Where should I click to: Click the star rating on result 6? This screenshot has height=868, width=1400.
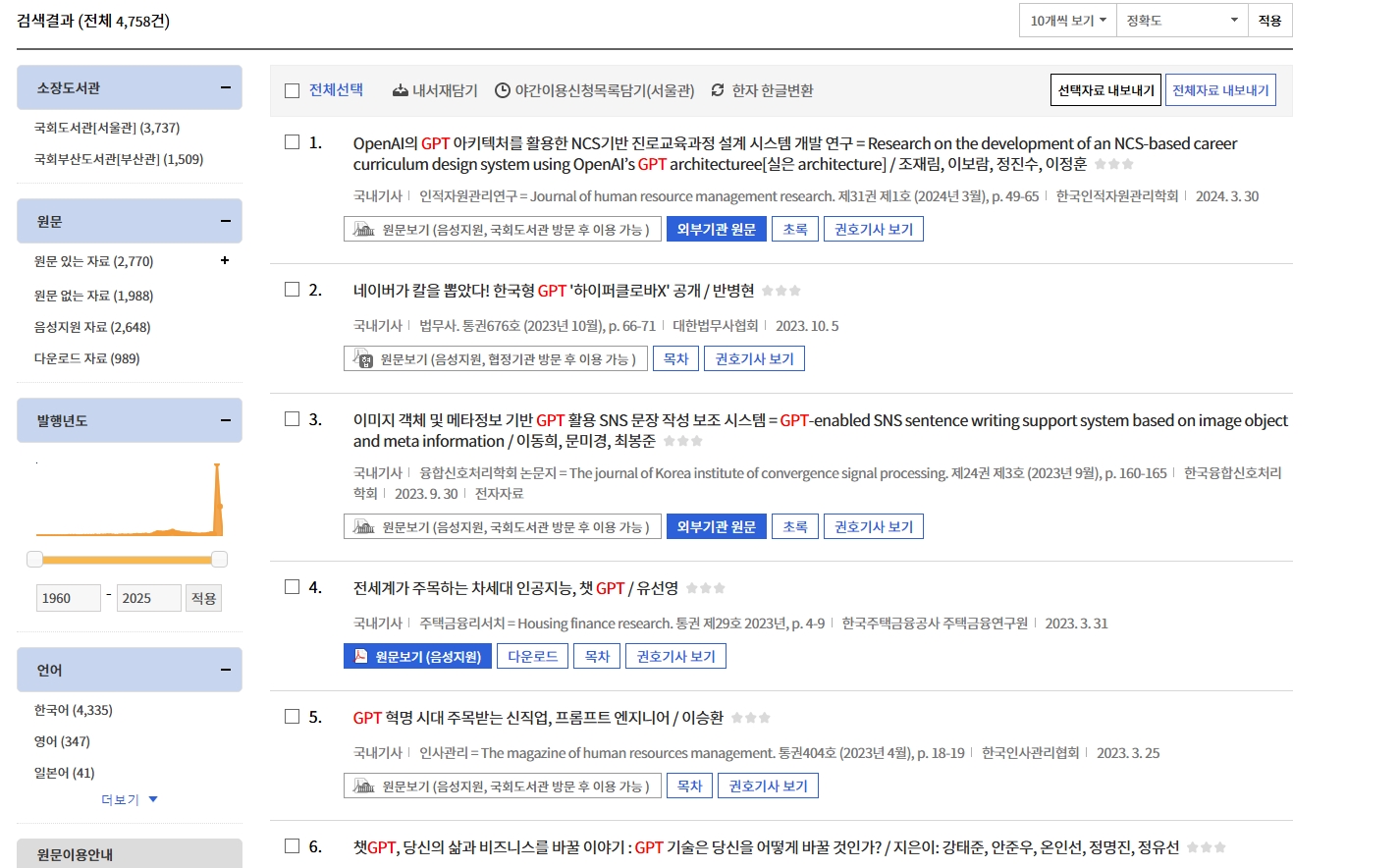point(1207,847)
